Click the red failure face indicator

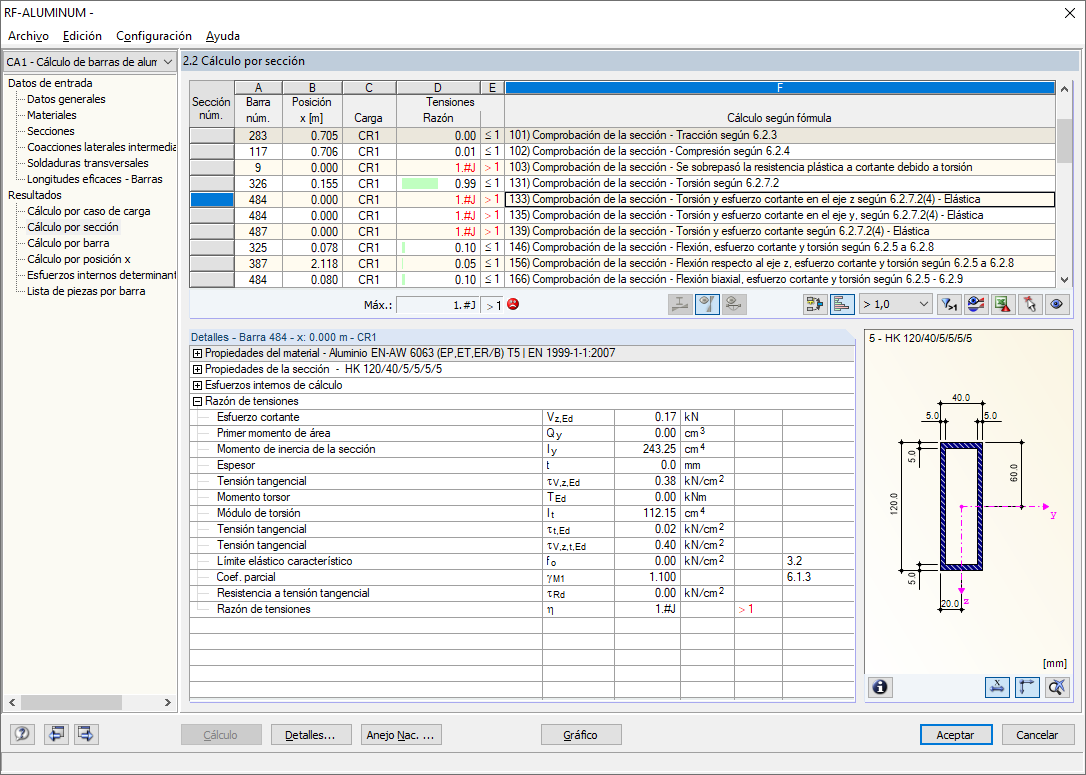click(513, 304)
